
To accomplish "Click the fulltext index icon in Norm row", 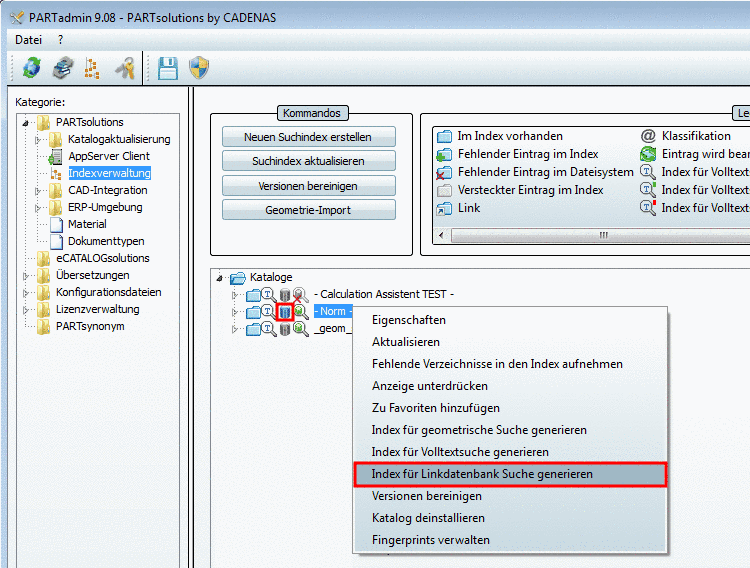I will click(269, 312).
